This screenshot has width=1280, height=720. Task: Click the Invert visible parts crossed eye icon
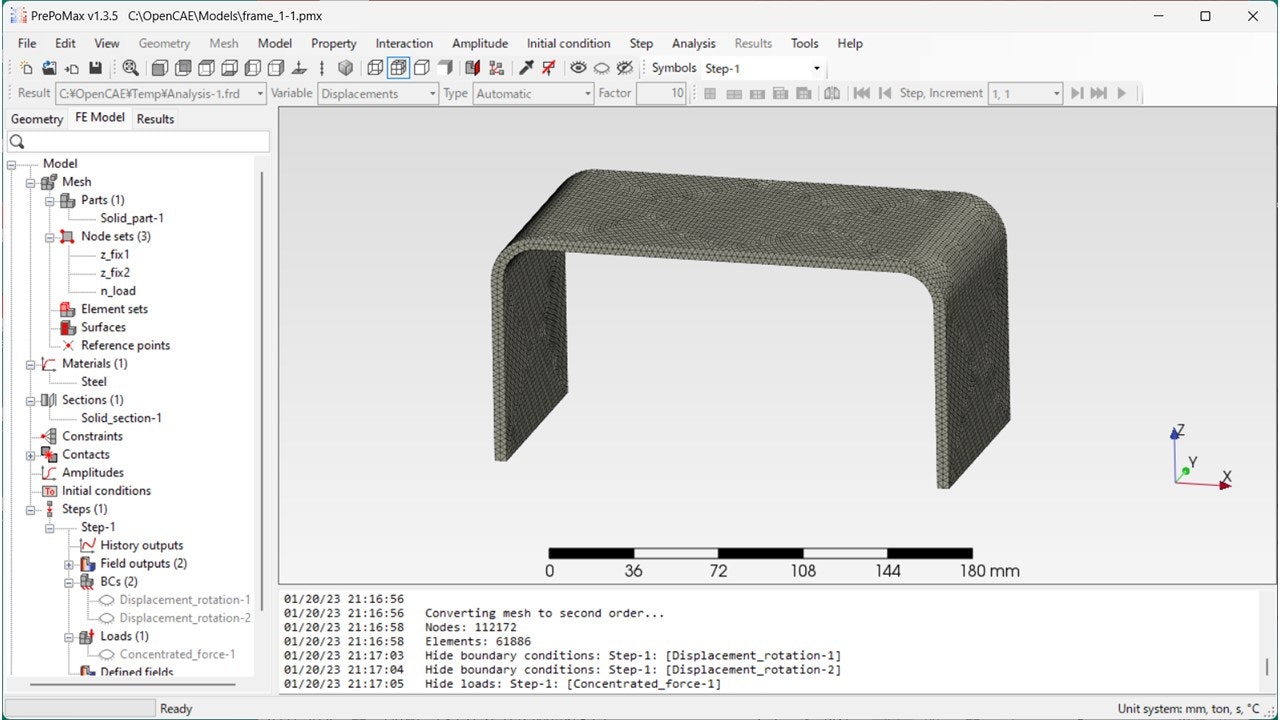[625, 68]
